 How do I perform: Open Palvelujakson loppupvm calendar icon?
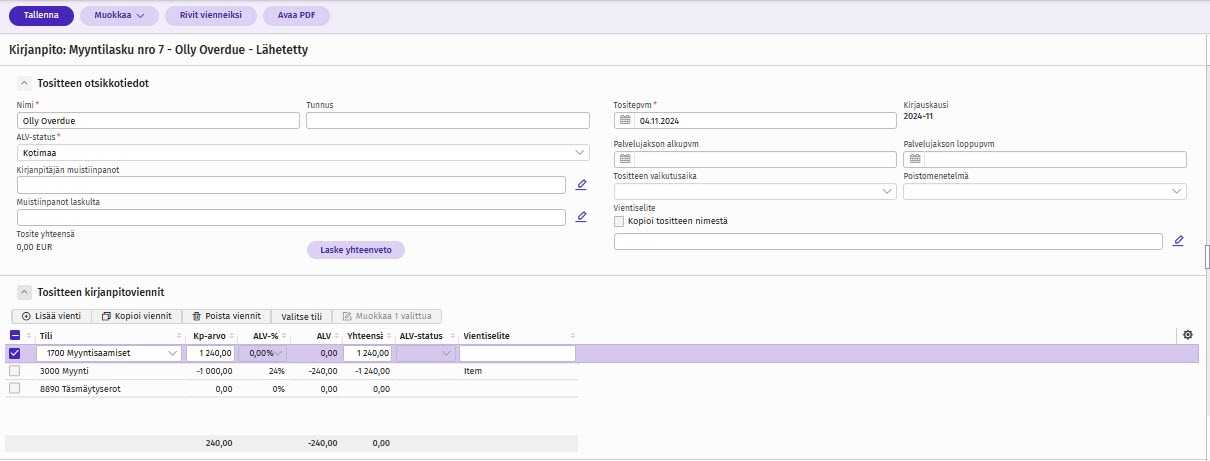pos(914,159)
